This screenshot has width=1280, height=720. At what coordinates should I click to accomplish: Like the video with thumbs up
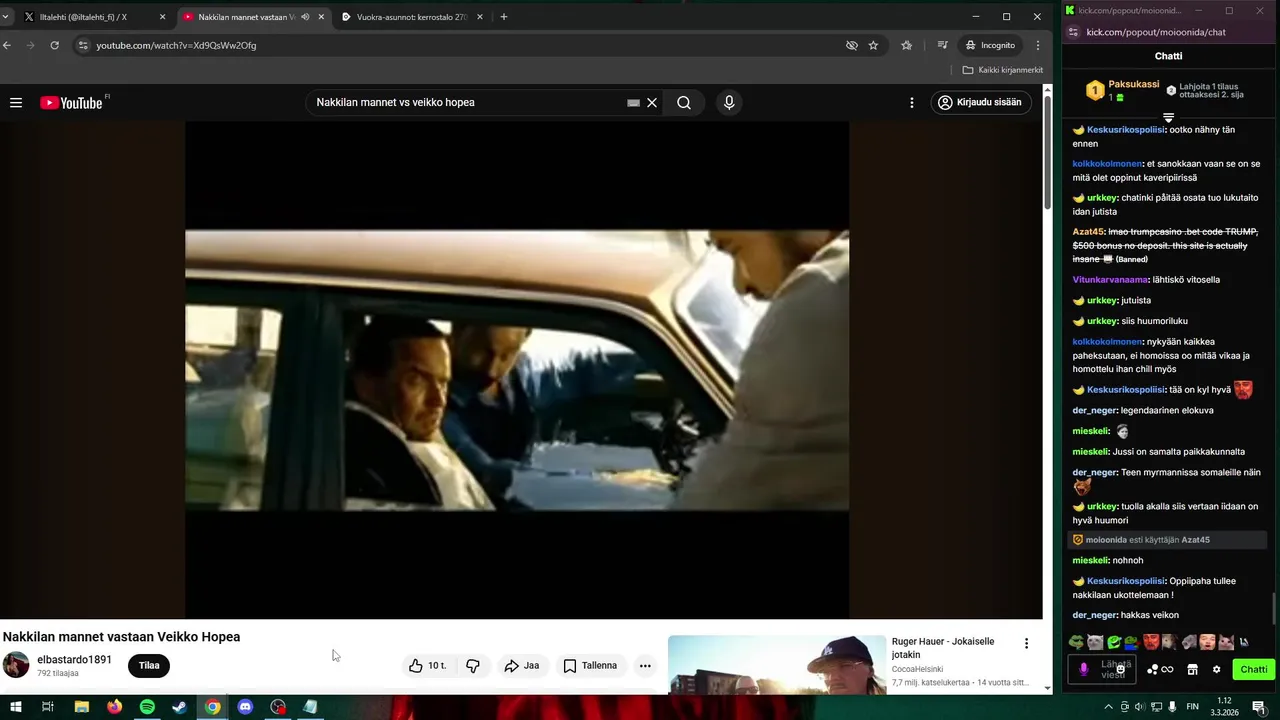(x=427, y=665)
